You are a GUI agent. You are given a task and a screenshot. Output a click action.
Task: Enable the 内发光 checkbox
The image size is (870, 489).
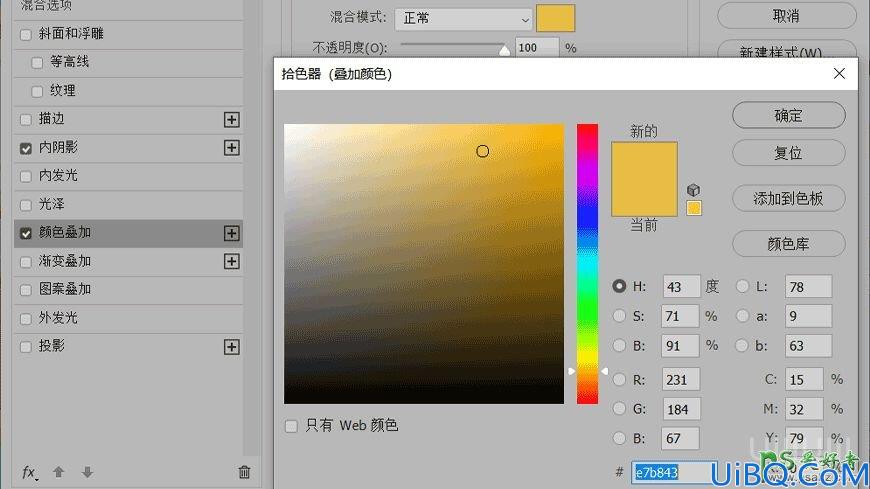pyautogui.click(x=26, y=177)
